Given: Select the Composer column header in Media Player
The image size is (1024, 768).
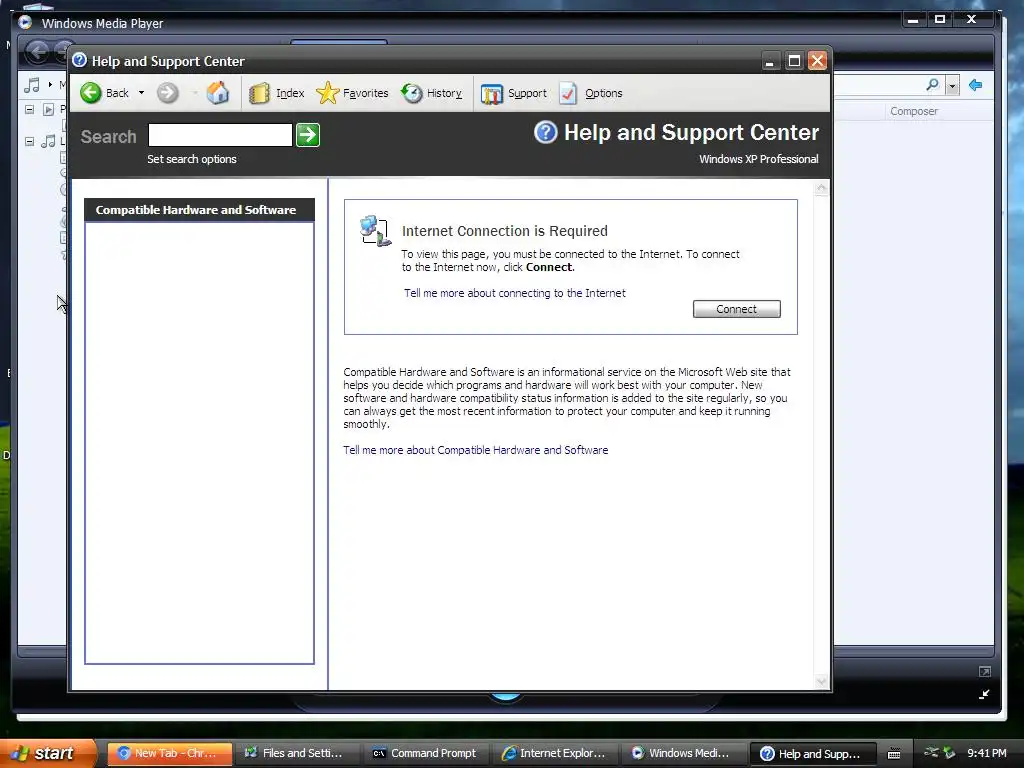Looking at the screenshot, I should pos(914,111).
